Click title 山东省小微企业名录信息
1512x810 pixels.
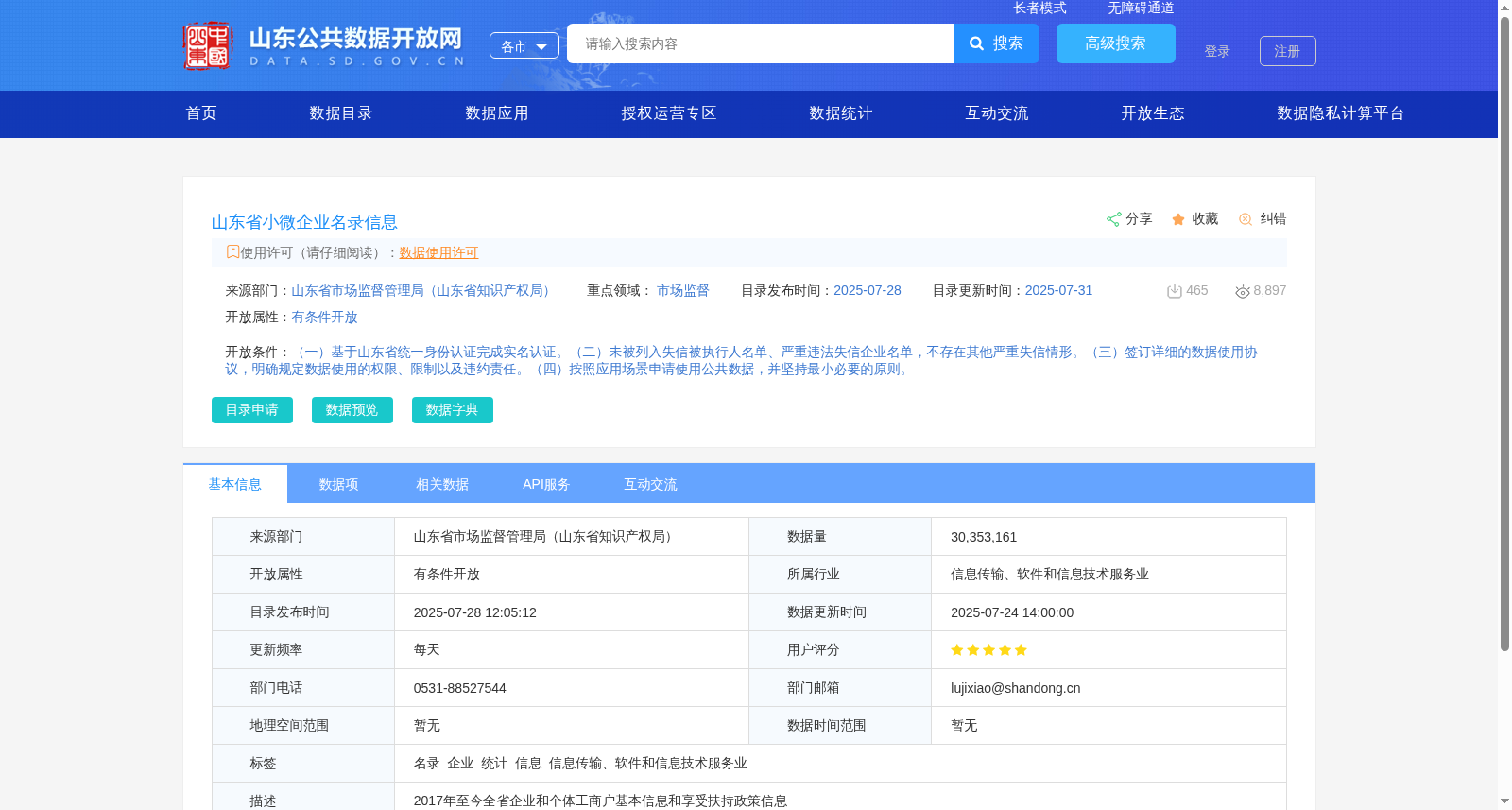[x=304, y=222]
